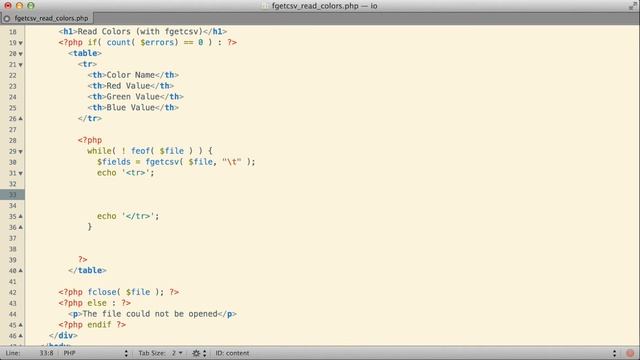Click the fold end arrow at line 45
Image resolution: width=640 pixels, height=360 pixels.
(x=20, y=325)
